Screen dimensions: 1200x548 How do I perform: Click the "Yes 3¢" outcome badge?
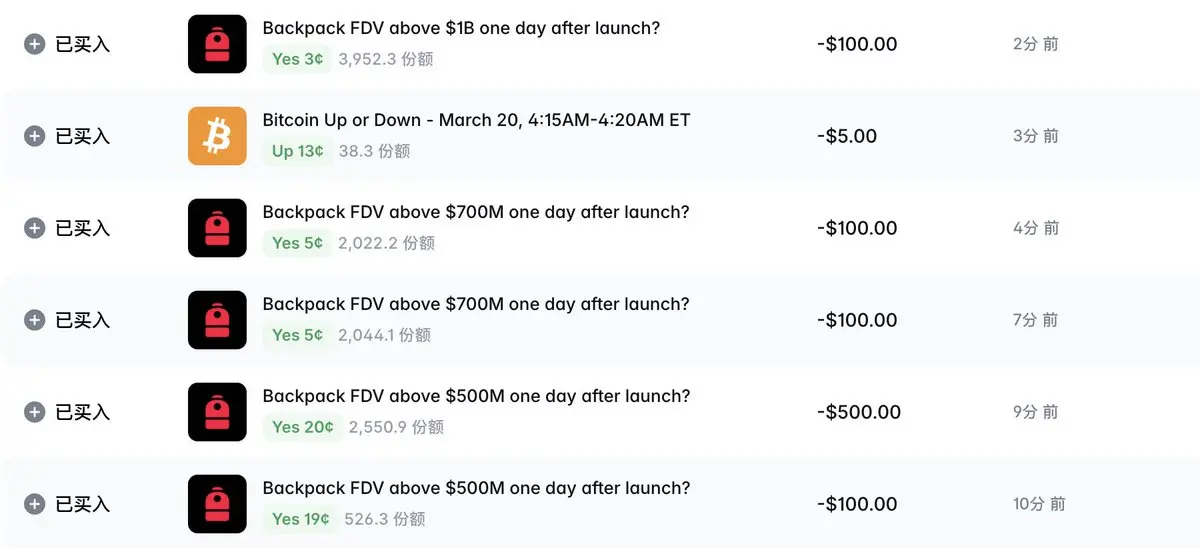tap(298, 59)
